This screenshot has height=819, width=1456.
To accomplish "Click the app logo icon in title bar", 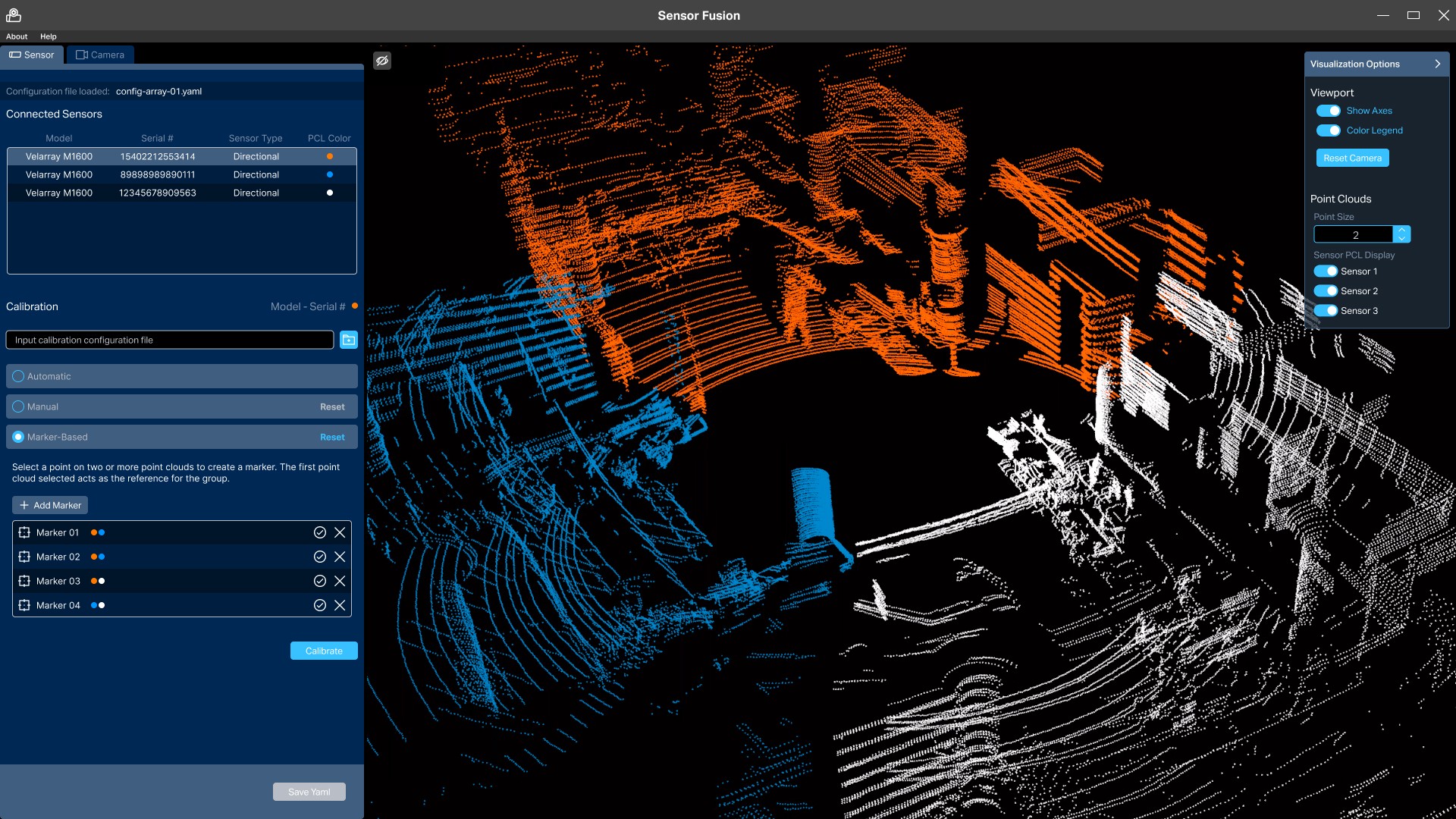I will (14, 15).
